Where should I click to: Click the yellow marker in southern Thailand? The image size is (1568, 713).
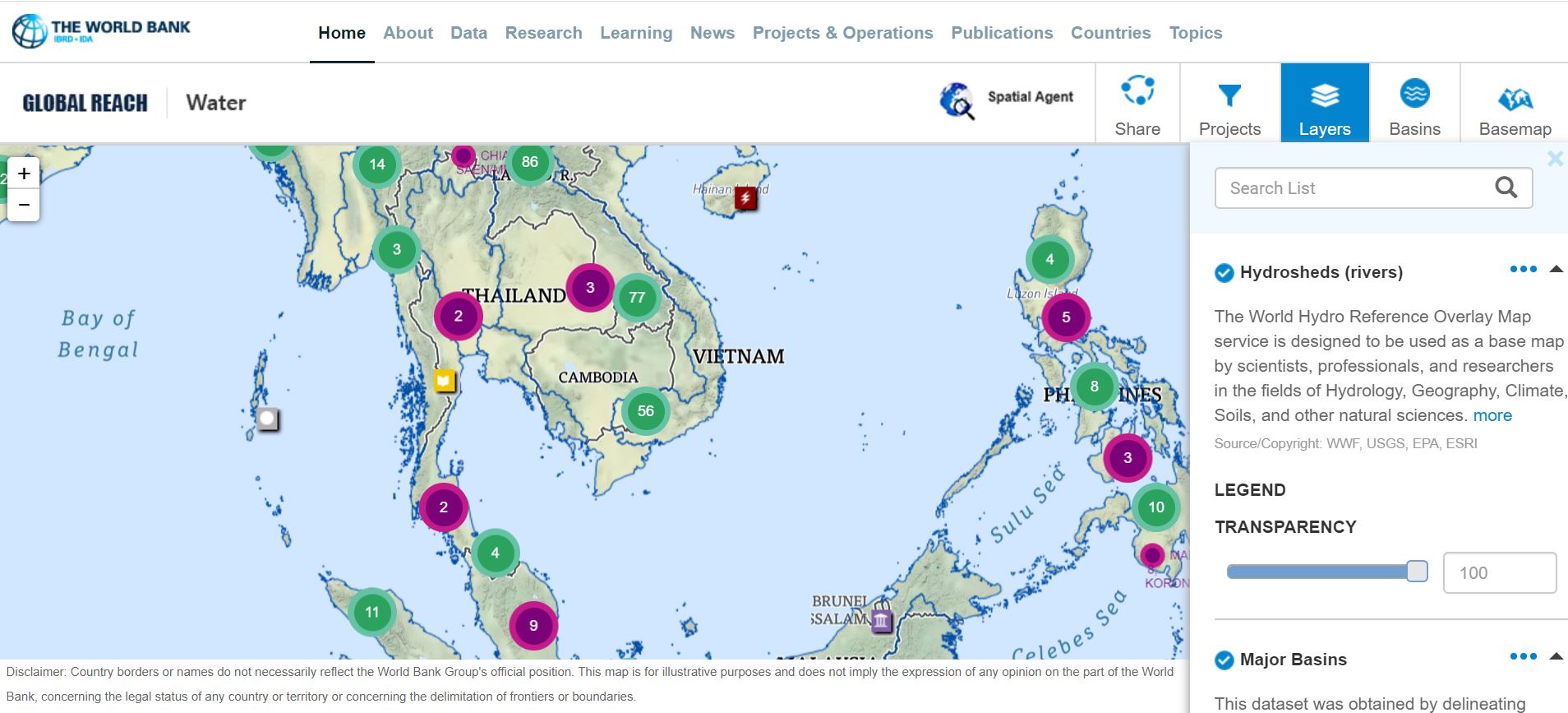coord(445,381)
